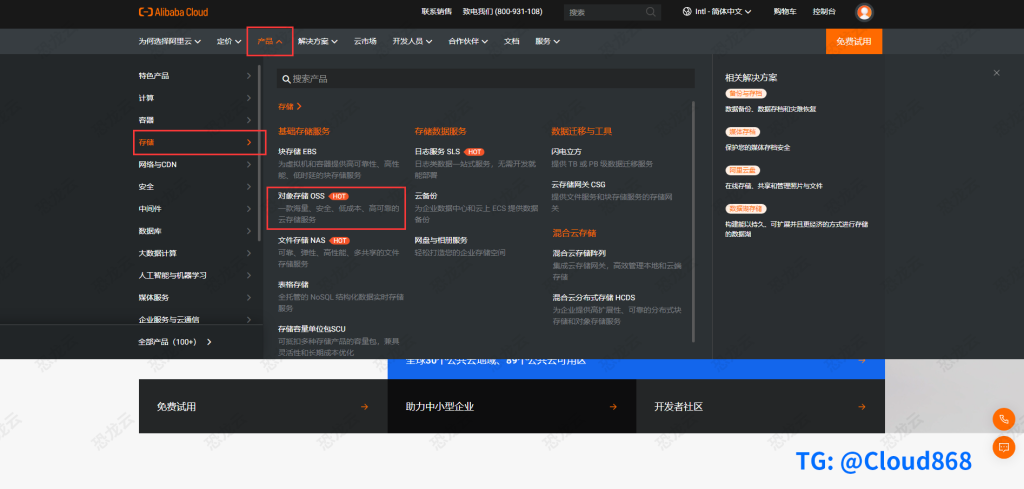Screen dimensions: 1024x489
Task: Collapse the 产品 menu
Action: coord(270,41)
